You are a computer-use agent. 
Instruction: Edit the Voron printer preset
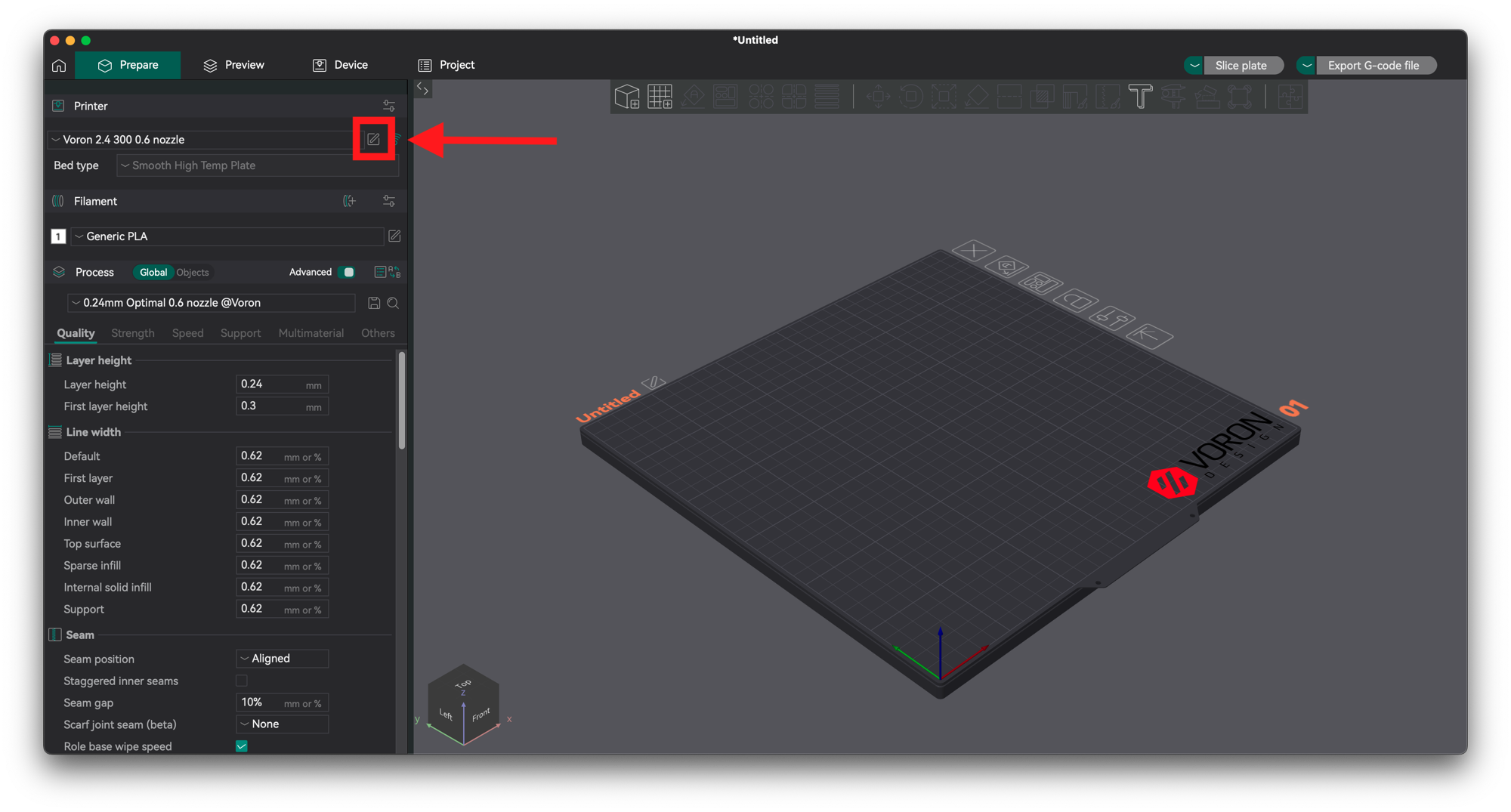coord(373,139)
